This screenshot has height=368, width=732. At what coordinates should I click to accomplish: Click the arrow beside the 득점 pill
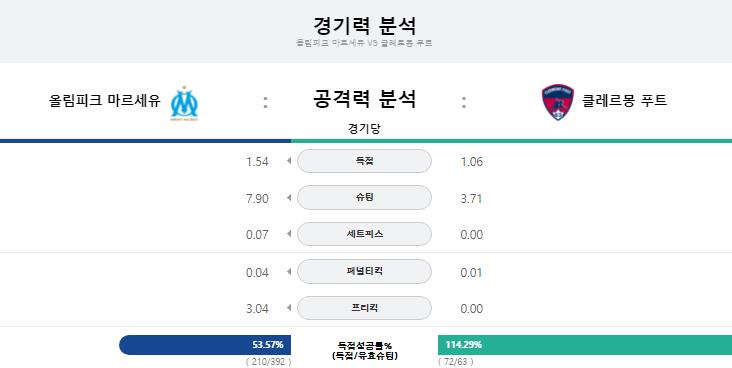[289, 161]
